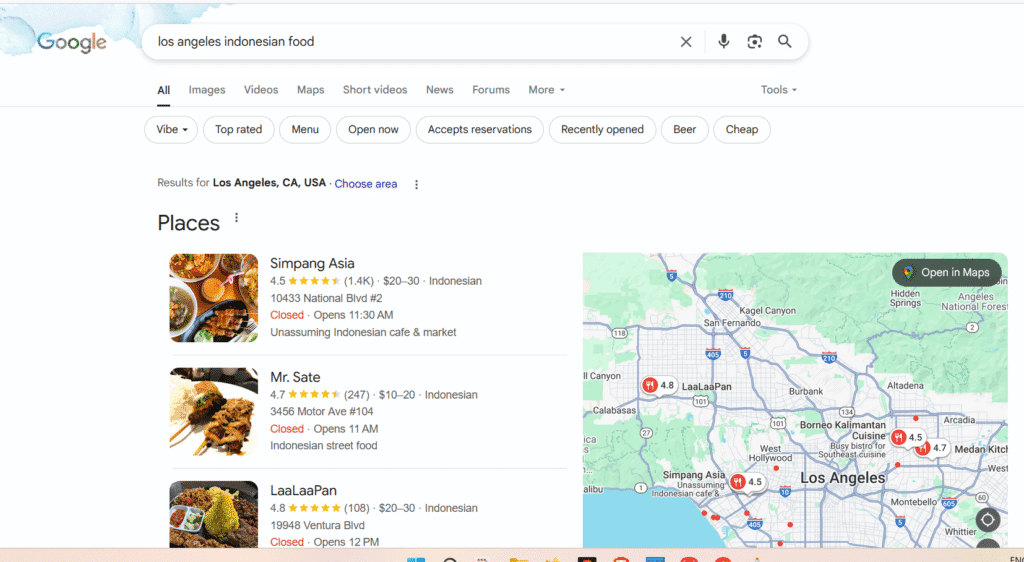Select the Borneo Kalimantan 4.5 map pin

(x=908, y=437)
